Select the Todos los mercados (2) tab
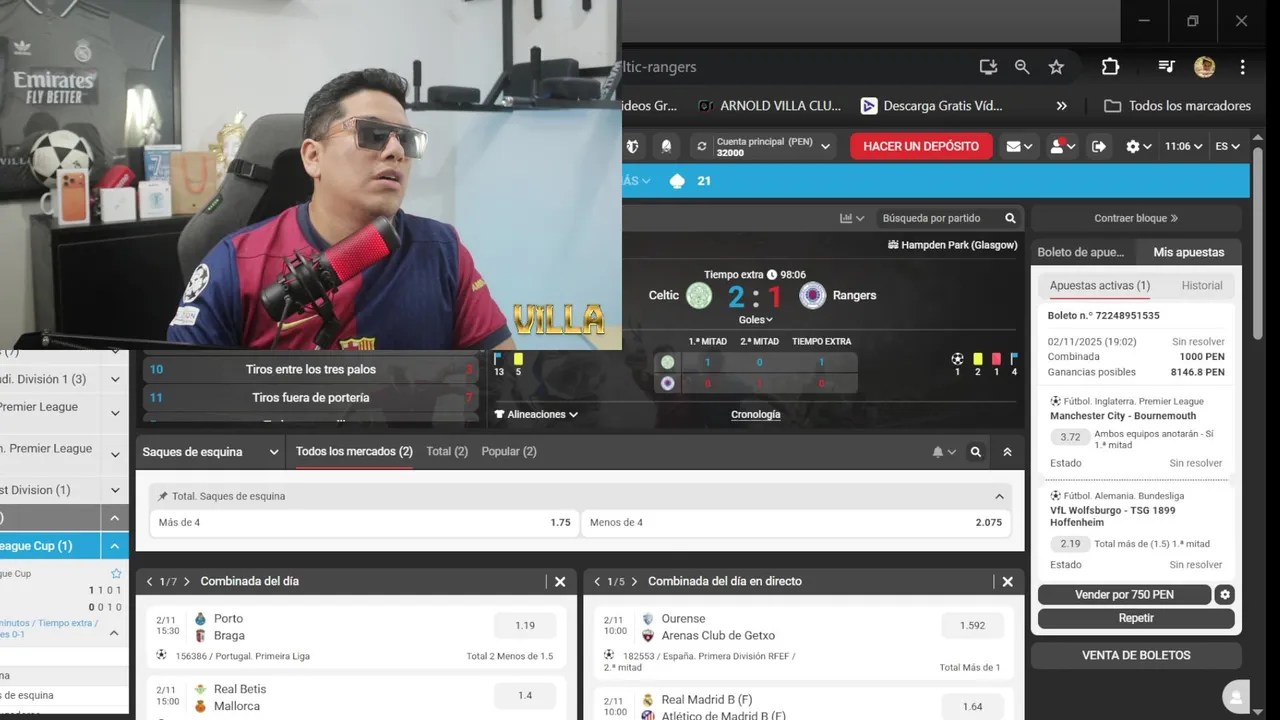This screenshot has height=720, width=1280. [x=354, y=452]
